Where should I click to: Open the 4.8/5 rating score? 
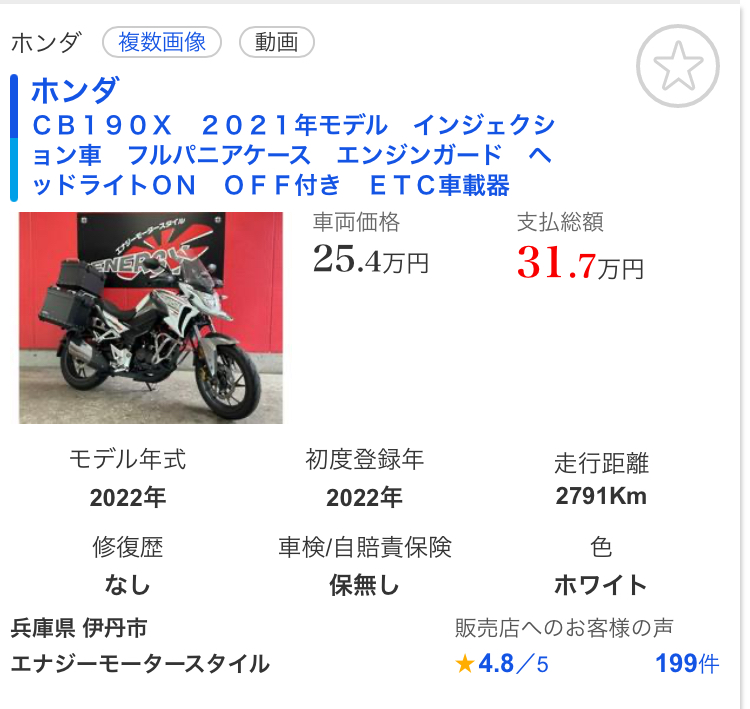tap(513, 664)
